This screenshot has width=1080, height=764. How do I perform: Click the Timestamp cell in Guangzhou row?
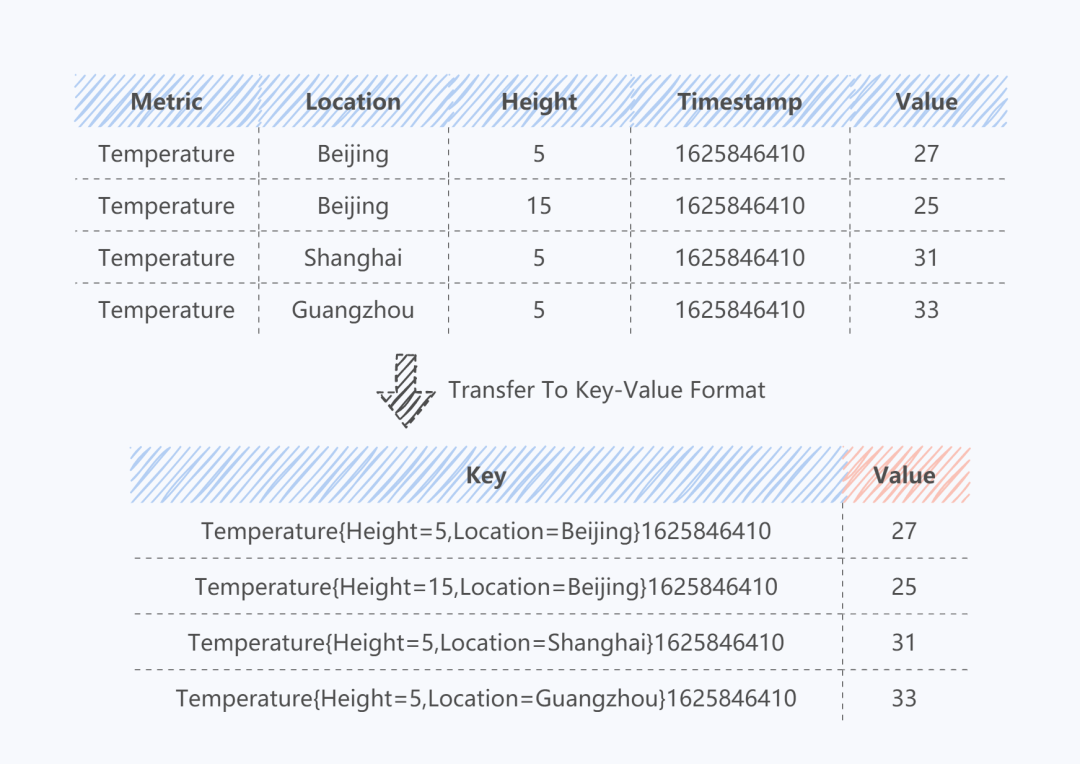[739, 310]
